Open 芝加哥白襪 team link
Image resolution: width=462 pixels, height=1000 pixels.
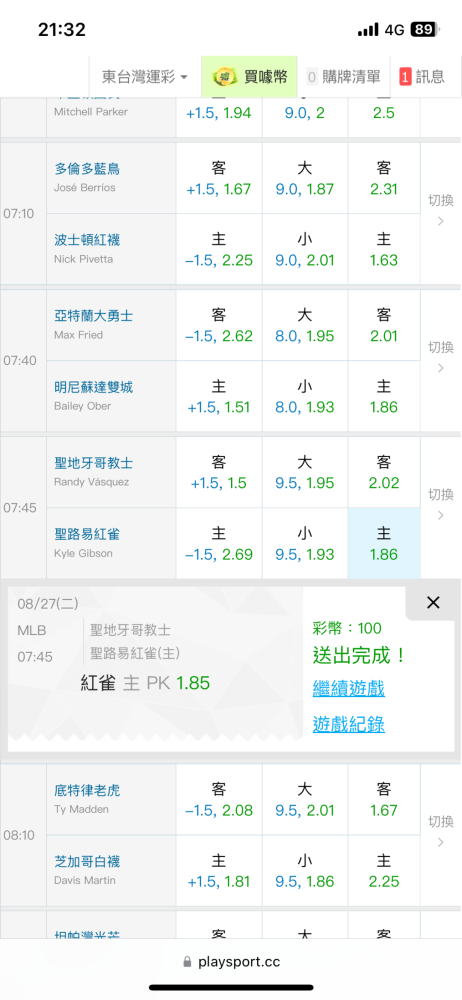click(x=87, y=862)
